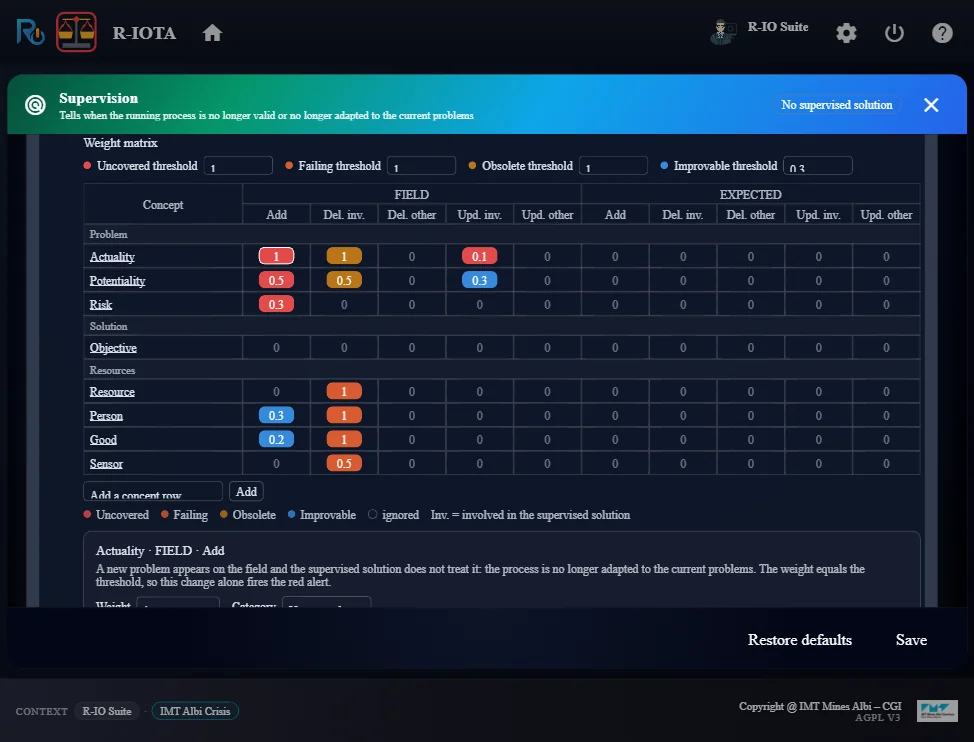The image size is (974, 742).
Task: Click the Add concept row button
Action: 246,491
